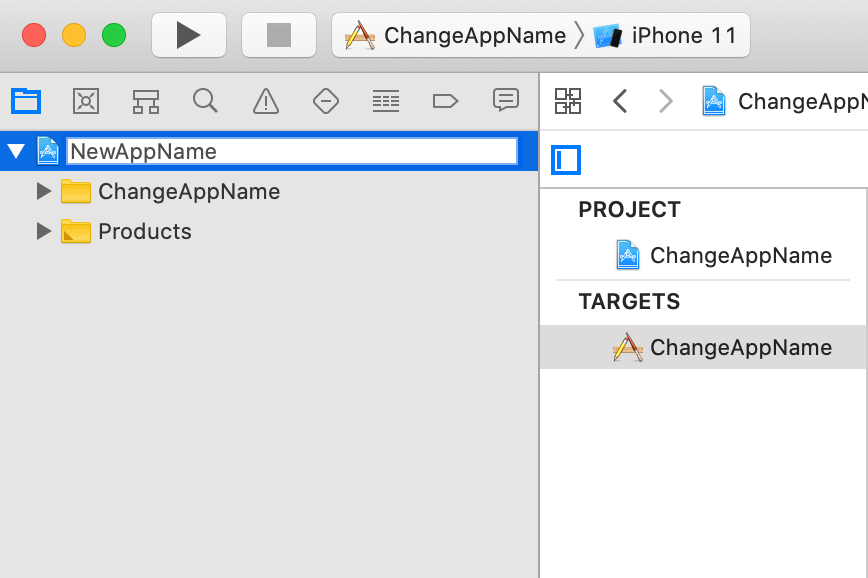Select the ChangeAppName scheme in toolbar
The height and width of the screenshot is (578, 868).
(x=455, y=35)
